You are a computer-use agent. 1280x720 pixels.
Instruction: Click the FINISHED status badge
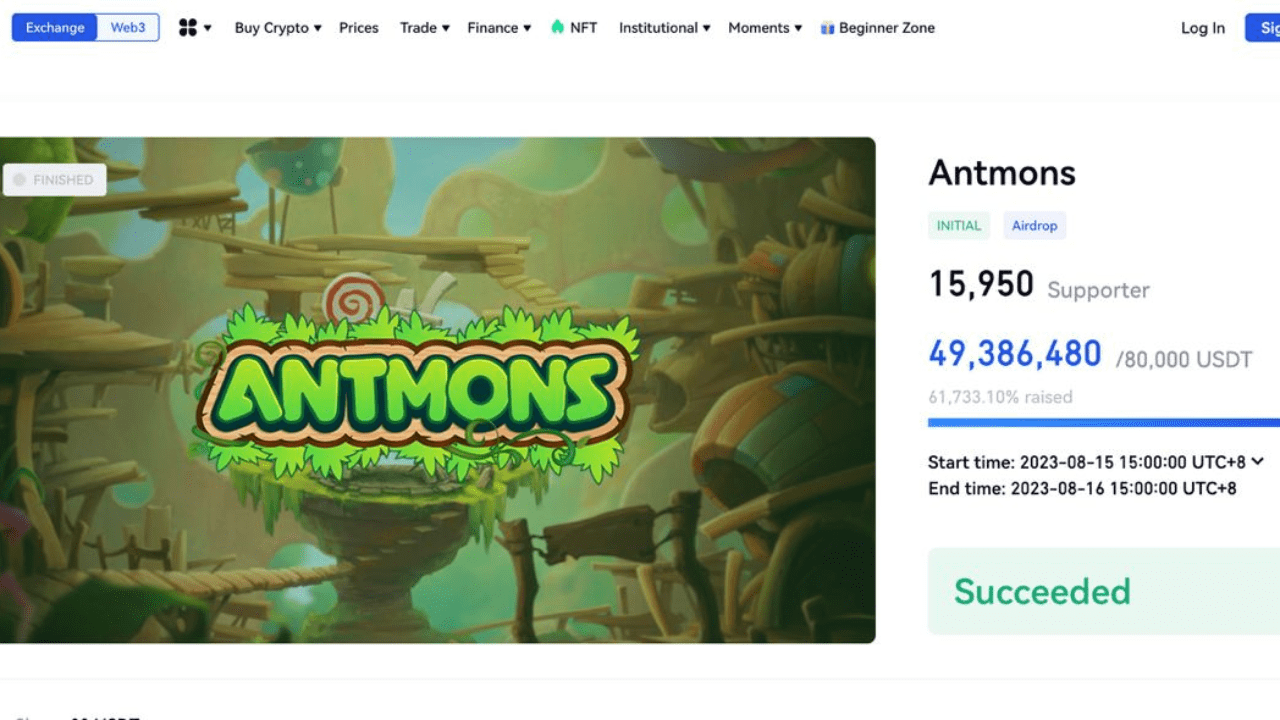click(x=54, y=180)
